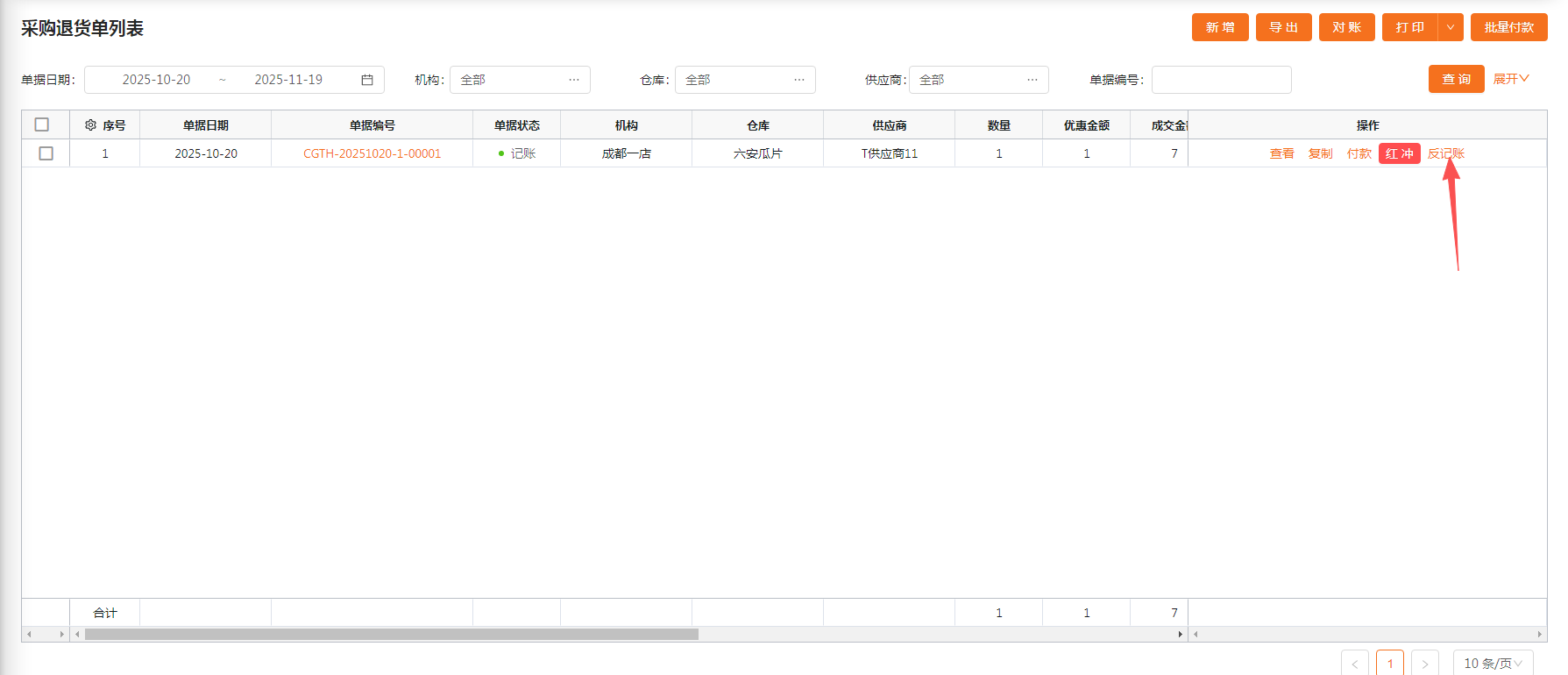Screen dimensions: 1568x675
Task: Export list with 导出 button
Action: coord(1284,27)
